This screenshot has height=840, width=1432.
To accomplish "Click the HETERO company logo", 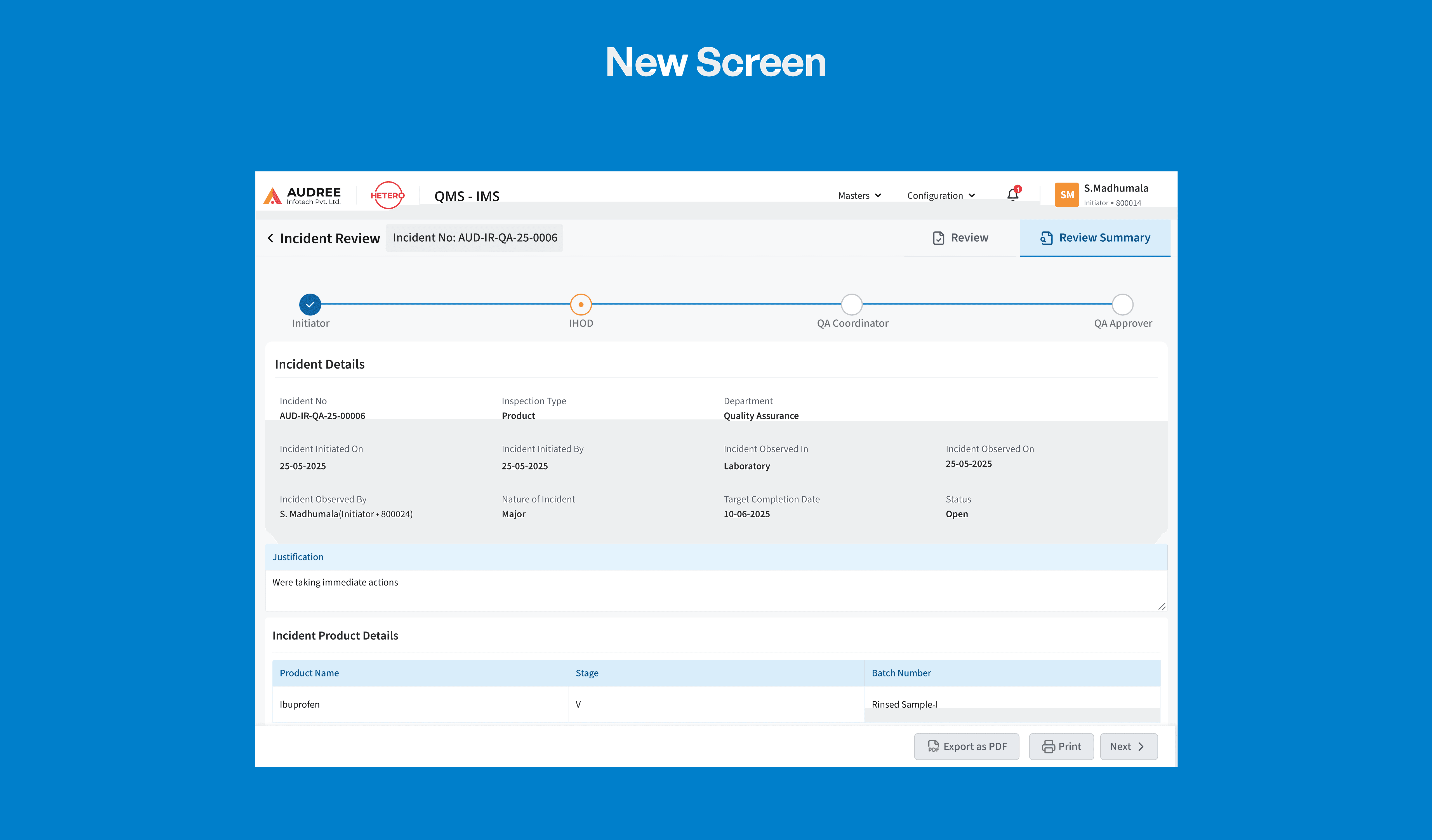I will tap(387, 195).
